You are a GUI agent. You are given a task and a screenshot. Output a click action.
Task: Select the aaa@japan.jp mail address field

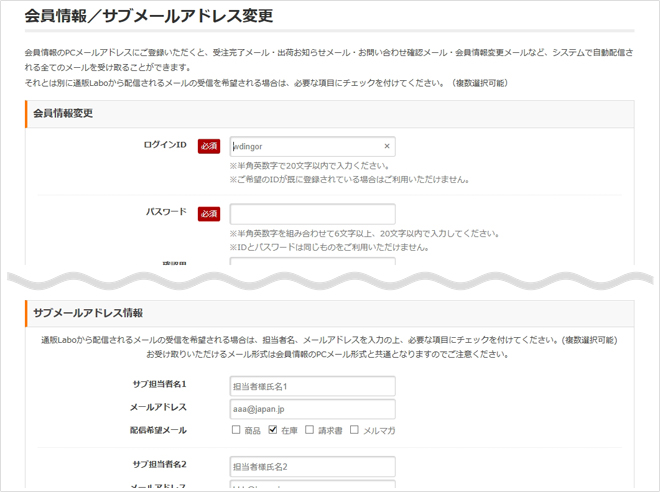312,409
